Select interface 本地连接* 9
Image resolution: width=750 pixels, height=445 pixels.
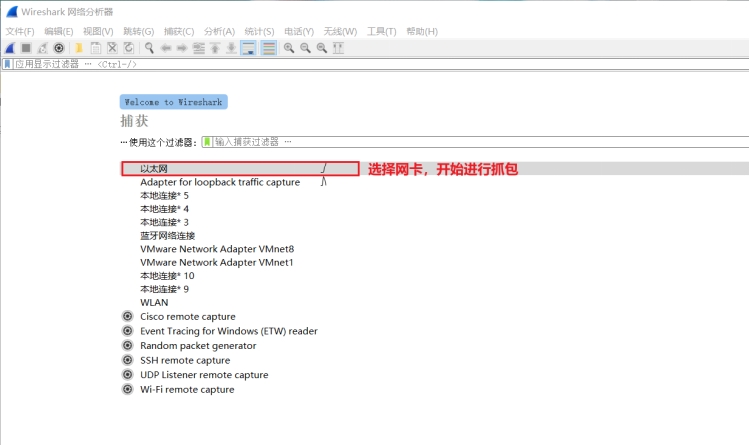point(164,289)
